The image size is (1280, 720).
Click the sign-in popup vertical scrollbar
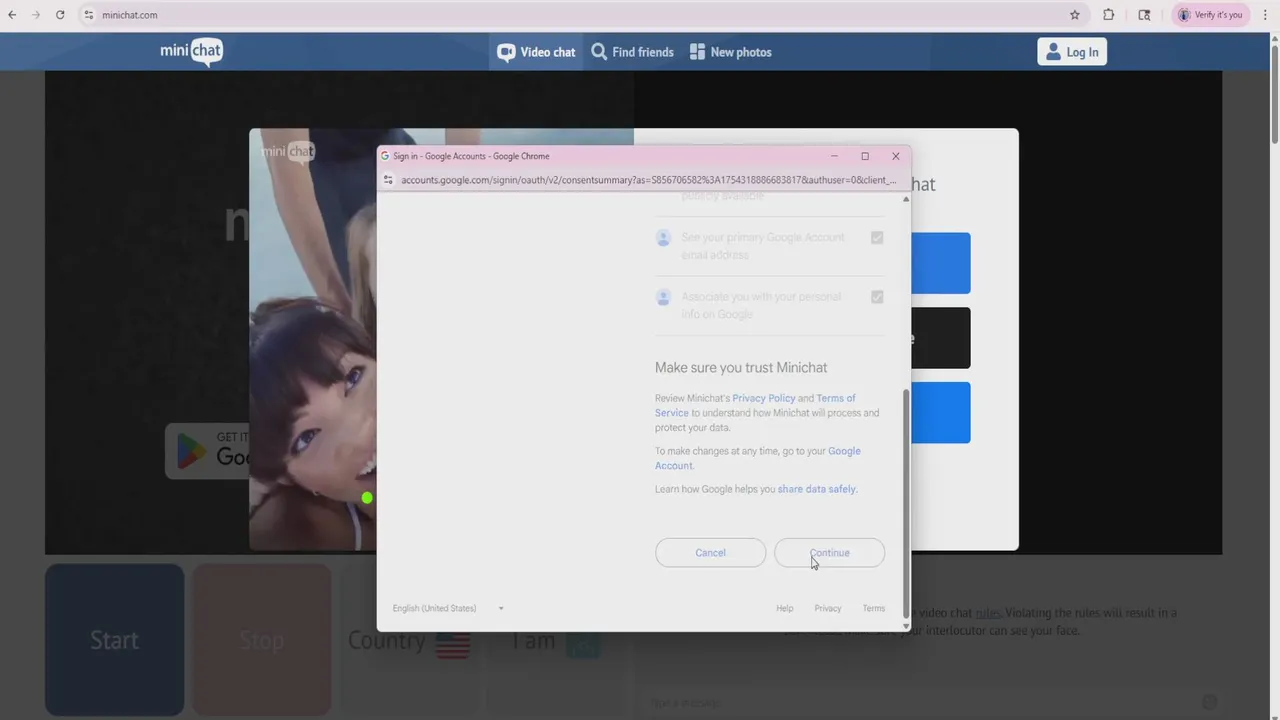[906, 503]
